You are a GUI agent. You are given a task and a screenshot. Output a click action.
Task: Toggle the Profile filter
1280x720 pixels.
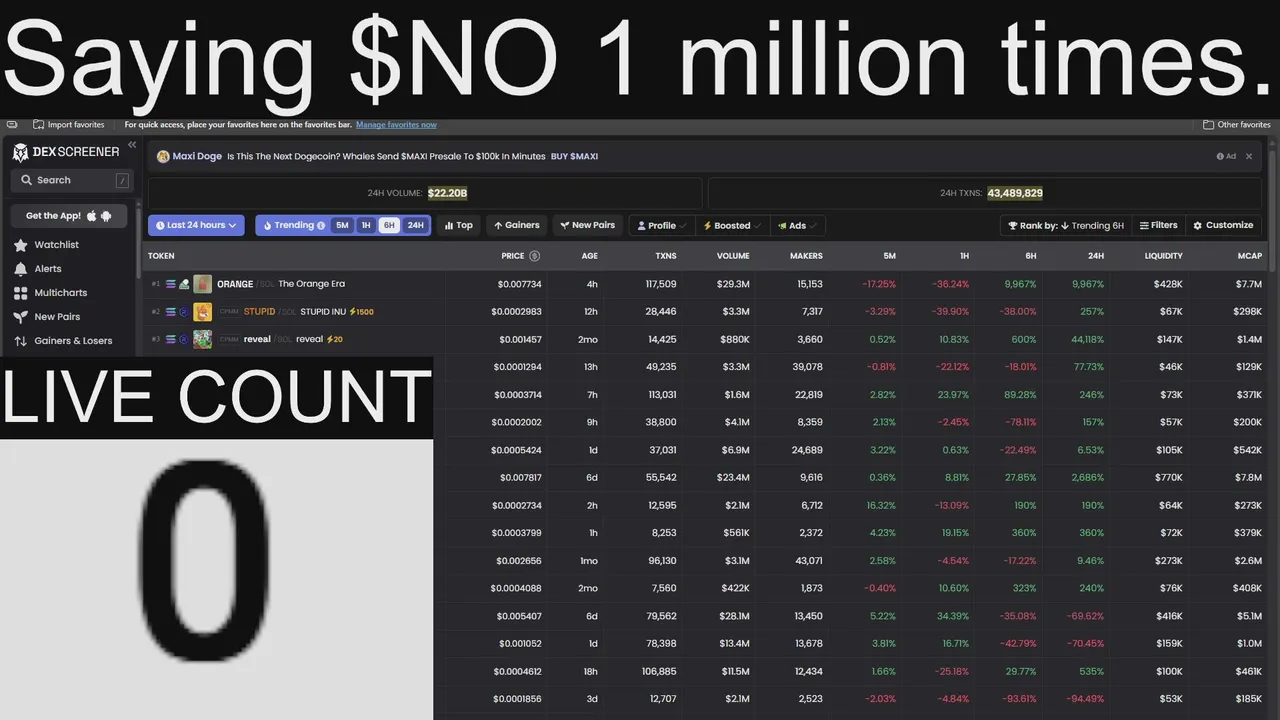661,226
